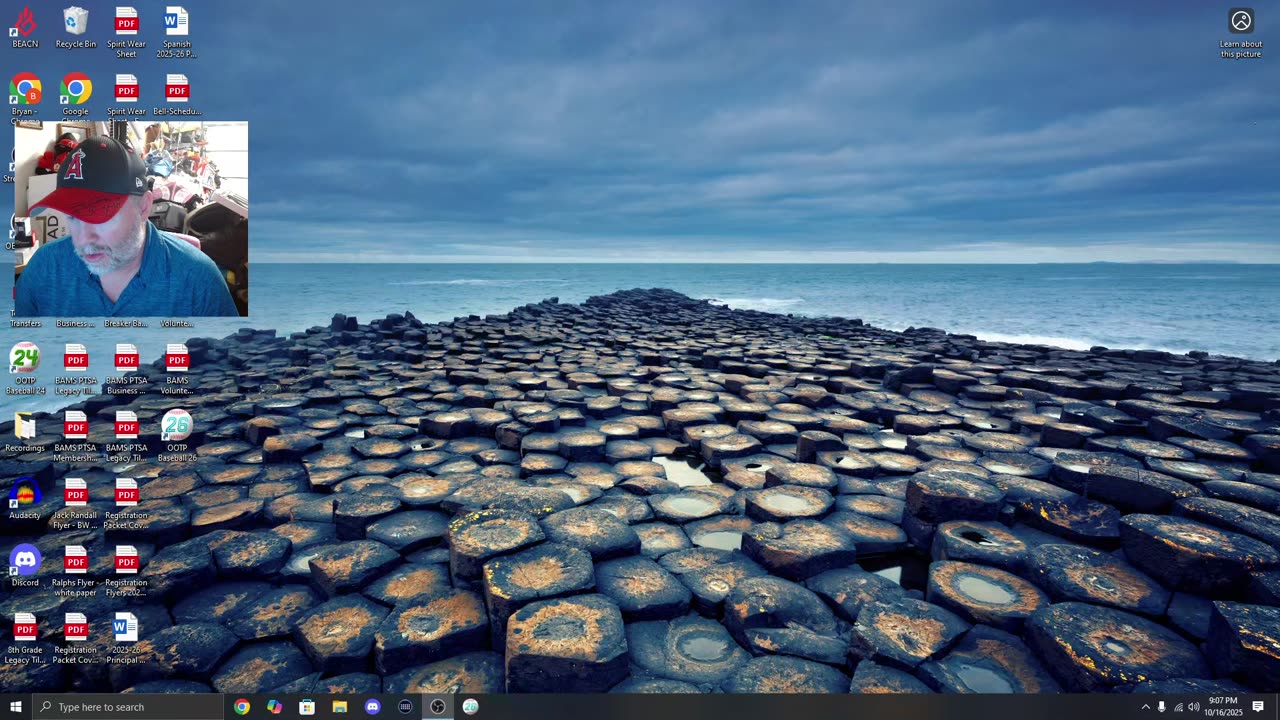
Task: Expand the hidden system tray icons
Action: 1146,707
